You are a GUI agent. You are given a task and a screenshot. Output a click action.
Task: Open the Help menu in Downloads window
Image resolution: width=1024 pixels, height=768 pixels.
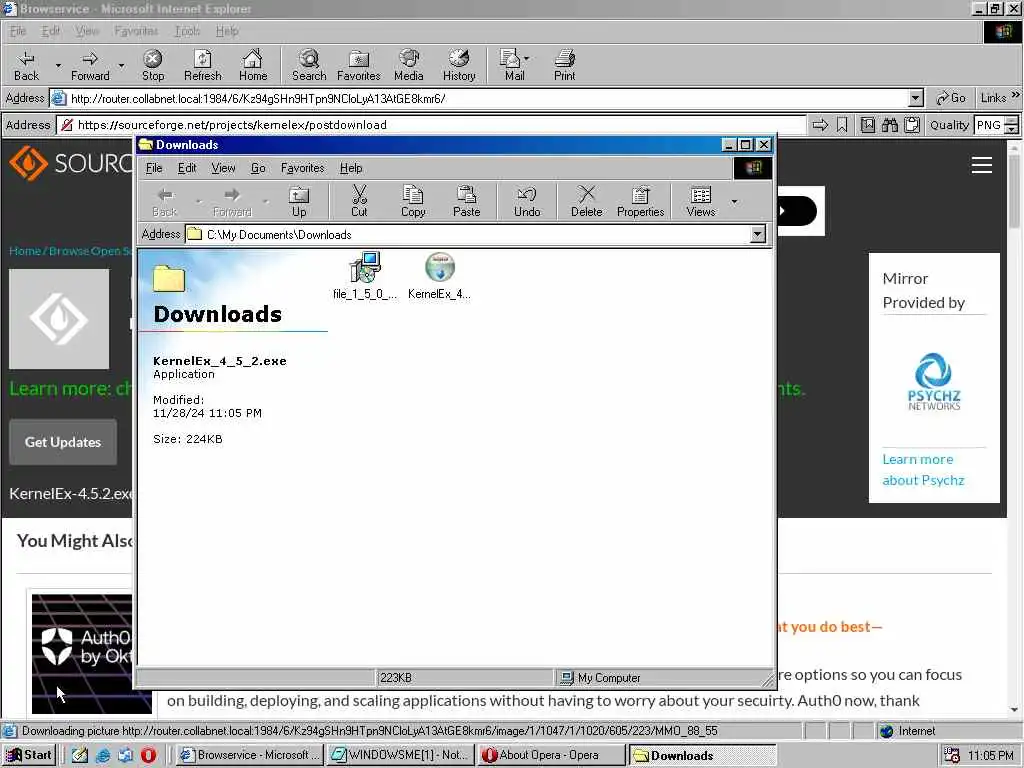coord(351,168)
